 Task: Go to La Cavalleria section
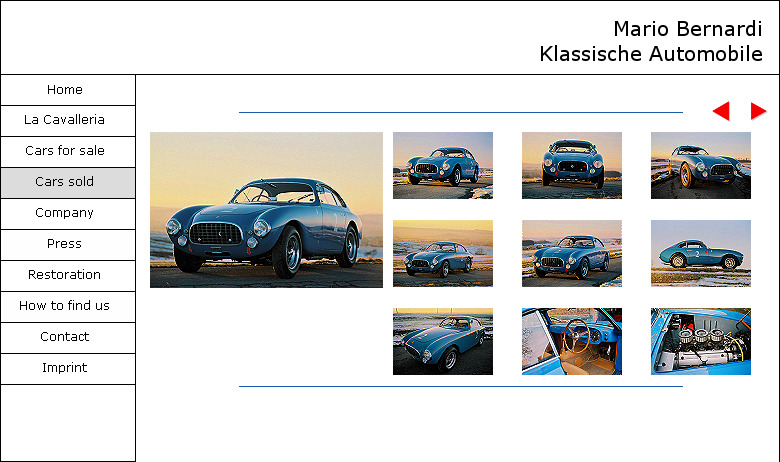65,120
